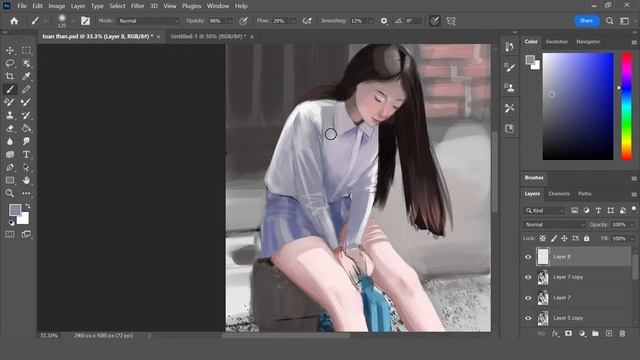Image resolution: width=640 pixels, height=360 pixels.
Task: Open the brush Mode dropdown
Action: (x=149, y=21)
